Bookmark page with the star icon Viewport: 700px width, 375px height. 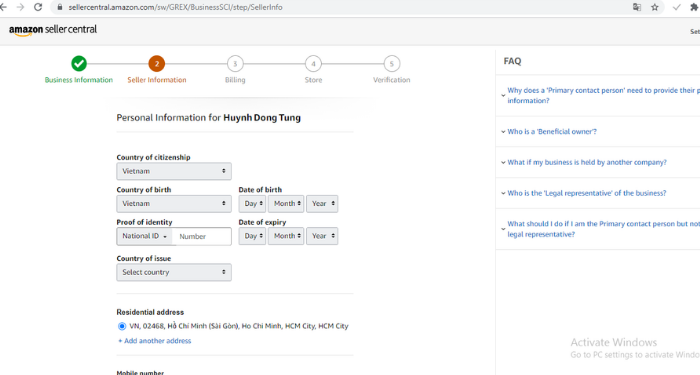pos(654,7)
